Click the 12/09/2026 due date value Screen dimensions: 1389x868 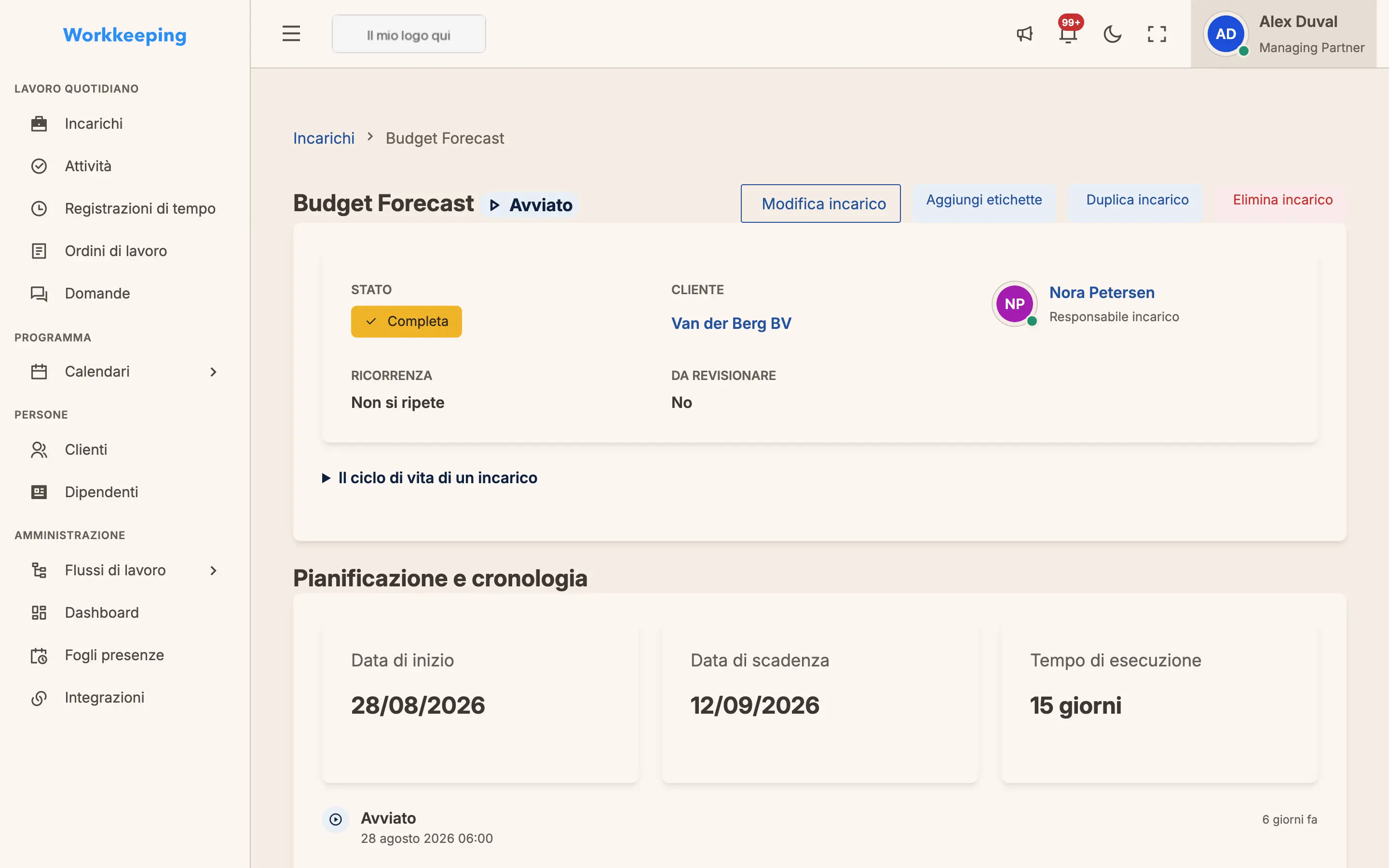pos(754,705)
